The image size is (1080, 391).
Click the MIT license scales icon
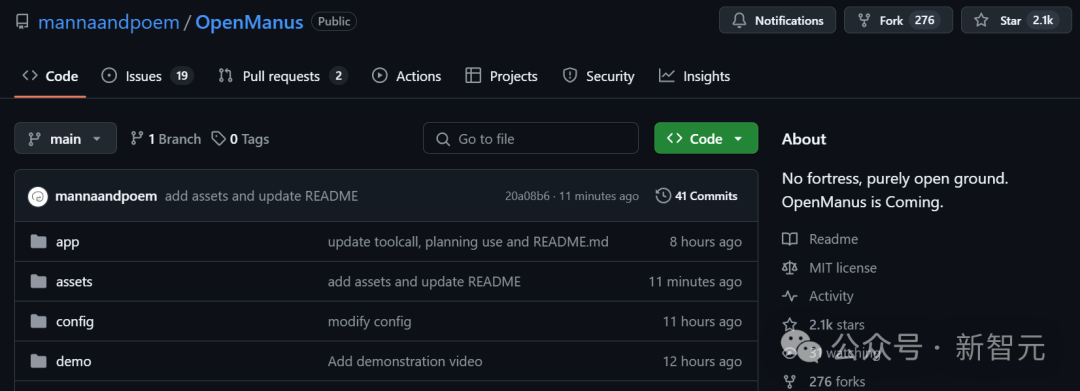tap(789, 268)
